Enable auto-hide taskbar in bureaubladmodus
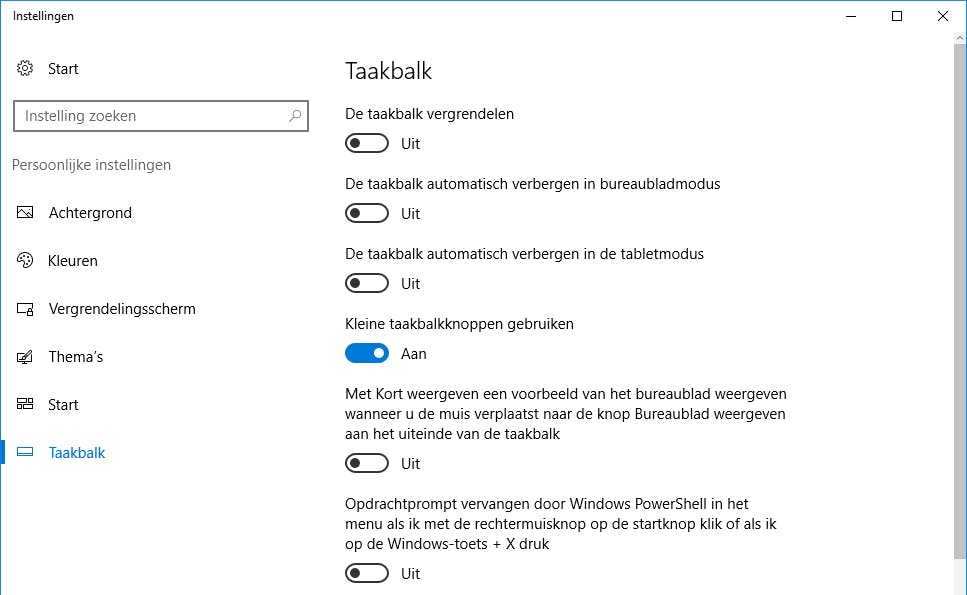Screen dimensions: 967x595 [367, 214]
